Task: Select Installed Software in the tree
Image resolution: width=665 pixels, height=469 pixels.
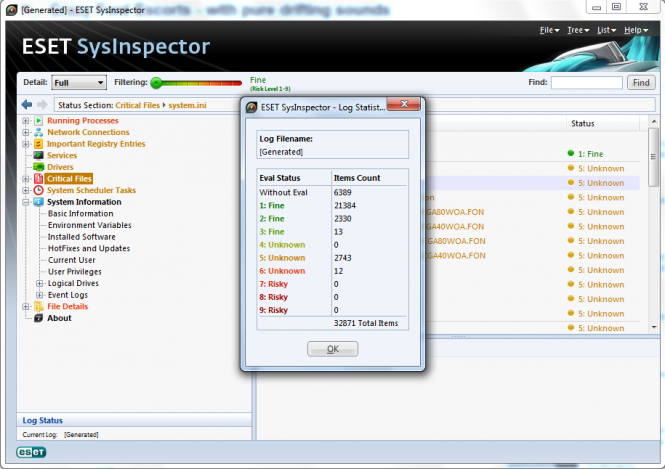Action: point(81,237)
